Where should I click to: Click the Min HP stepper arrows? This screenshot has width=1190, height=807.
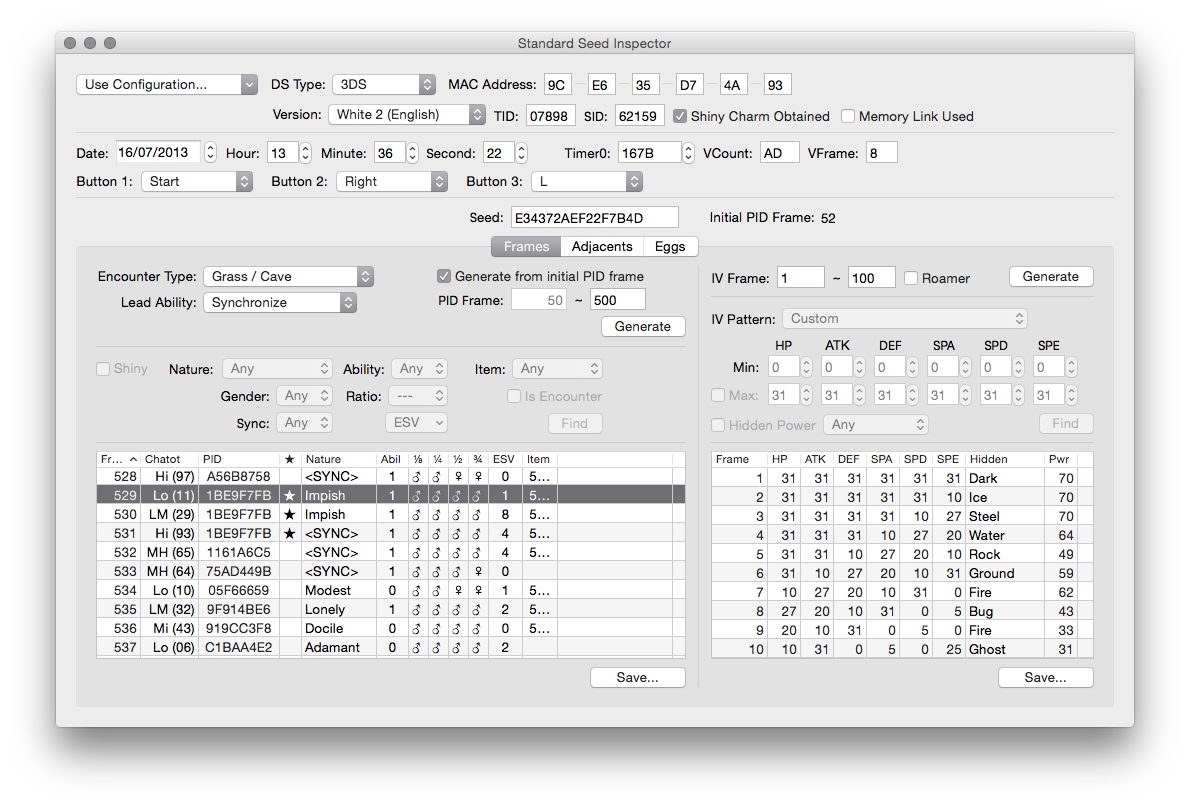[x=806, y=367]
